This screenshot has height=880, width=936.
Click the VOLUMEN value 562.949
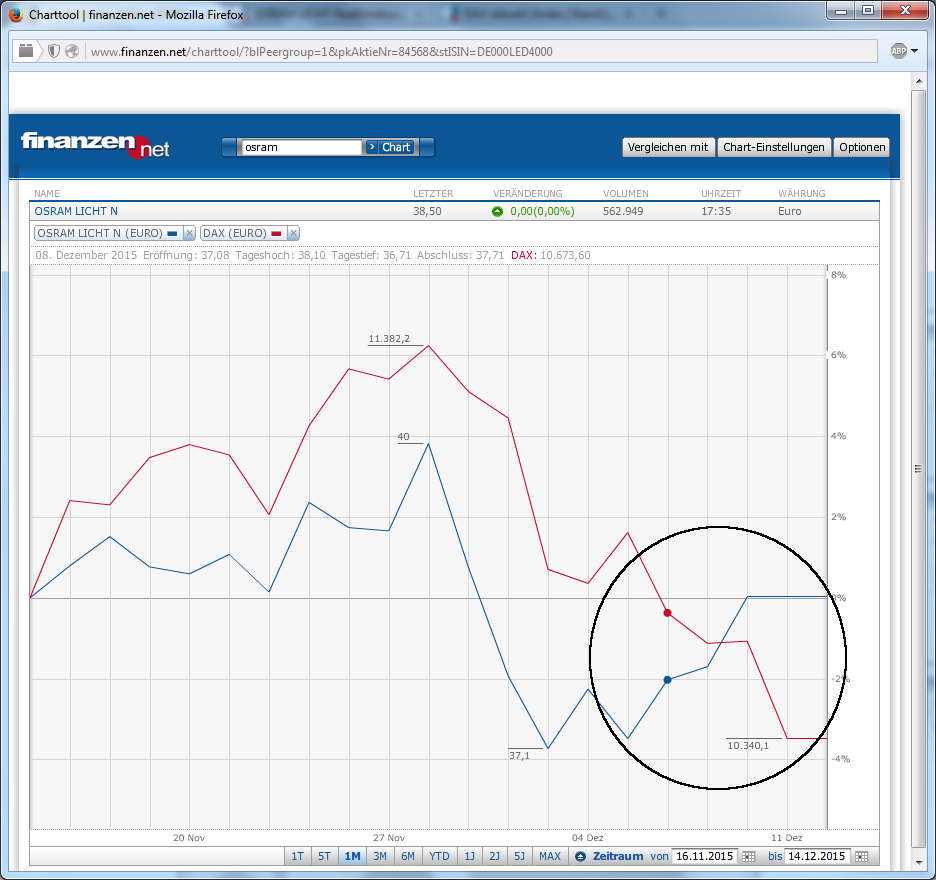point(623,211)
